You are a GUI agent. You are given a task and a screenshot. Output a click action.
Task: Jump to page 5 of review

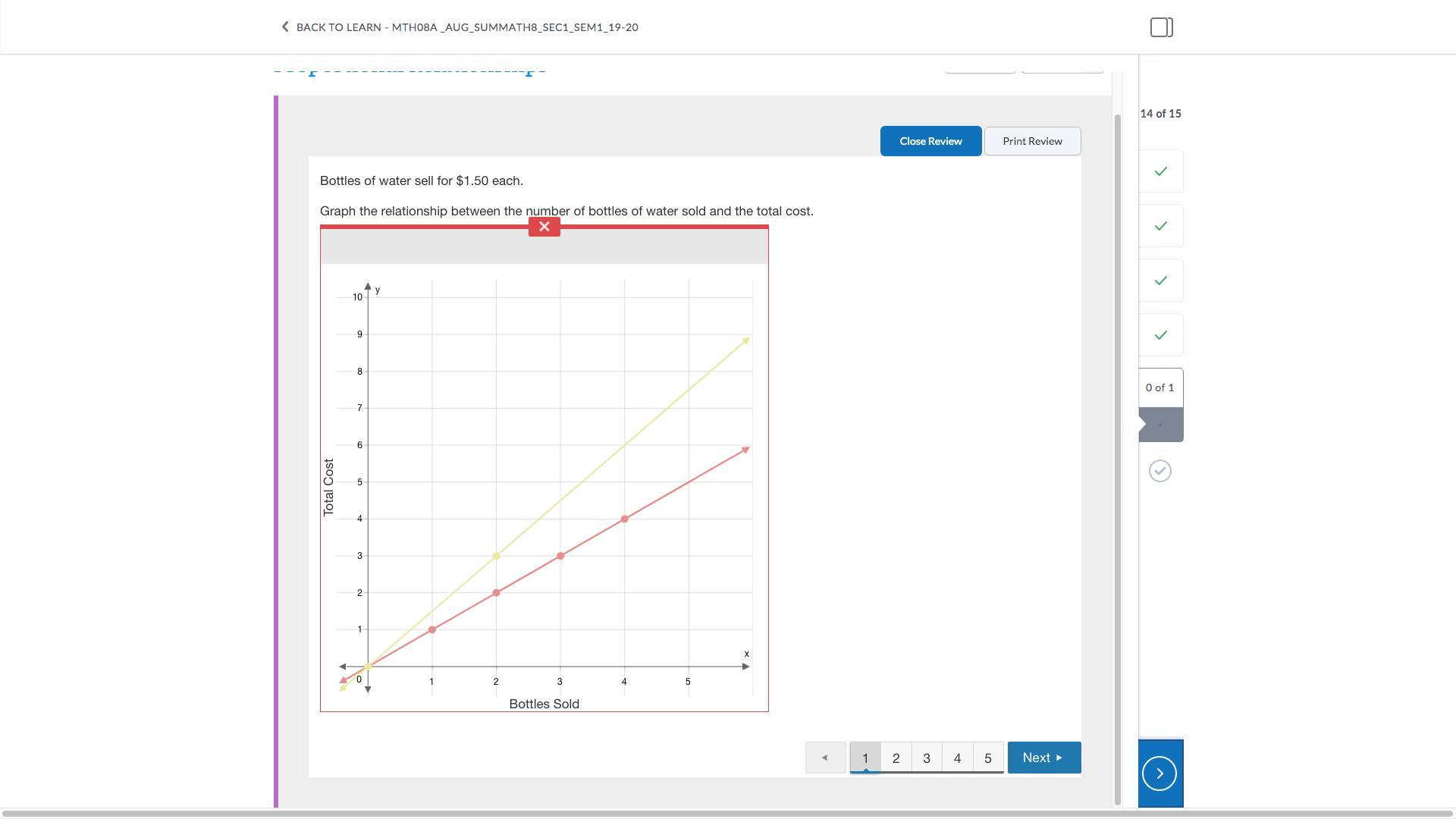click(x=987, y=758)
